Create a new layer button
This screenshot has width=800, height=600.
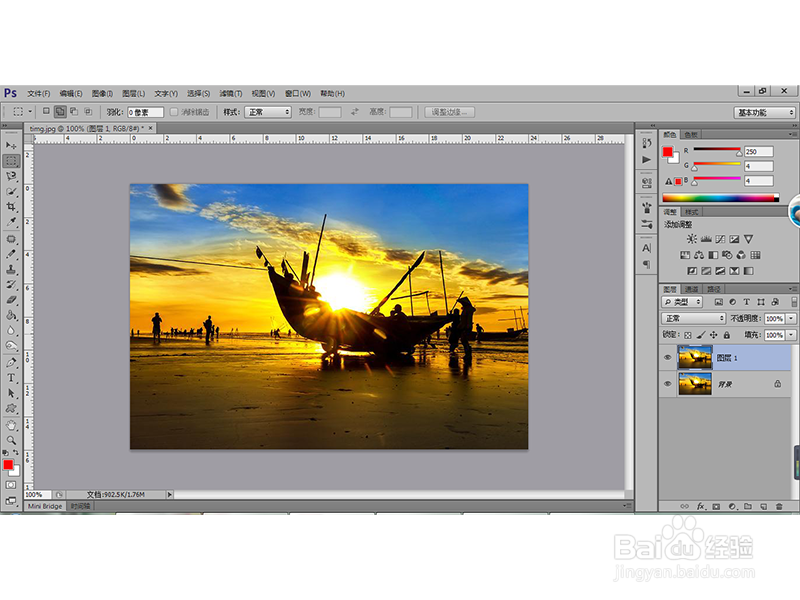763,507
